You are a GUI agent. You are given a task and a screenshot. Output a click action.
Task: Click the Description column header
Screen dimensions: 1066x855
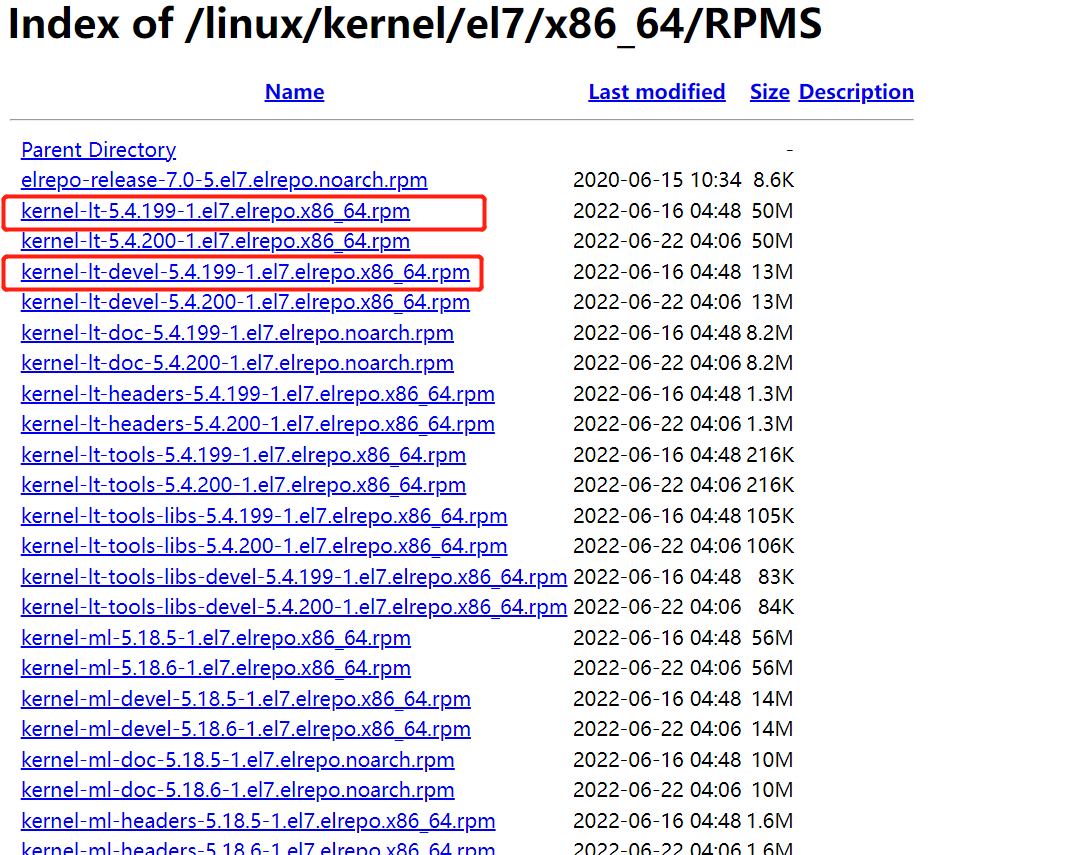point(856,92)
